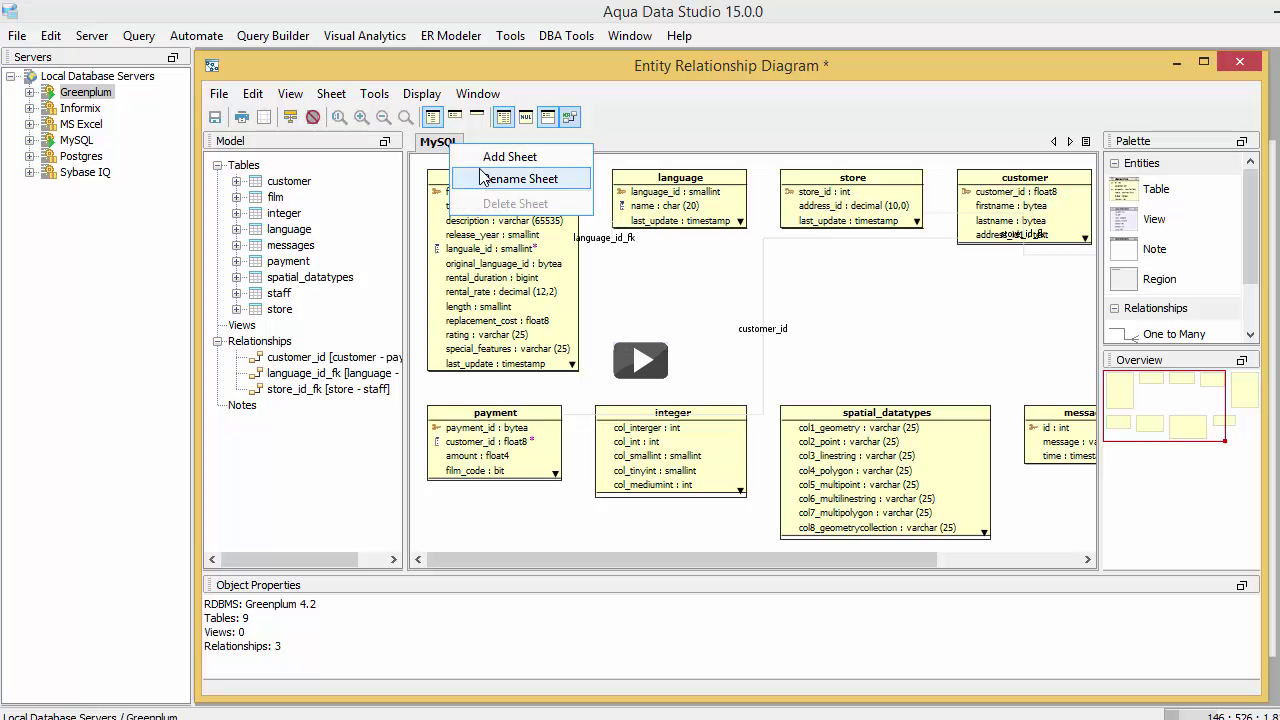Expand the film table node
Viewport: 1280px width, 720px height.
tap(237, 198)
